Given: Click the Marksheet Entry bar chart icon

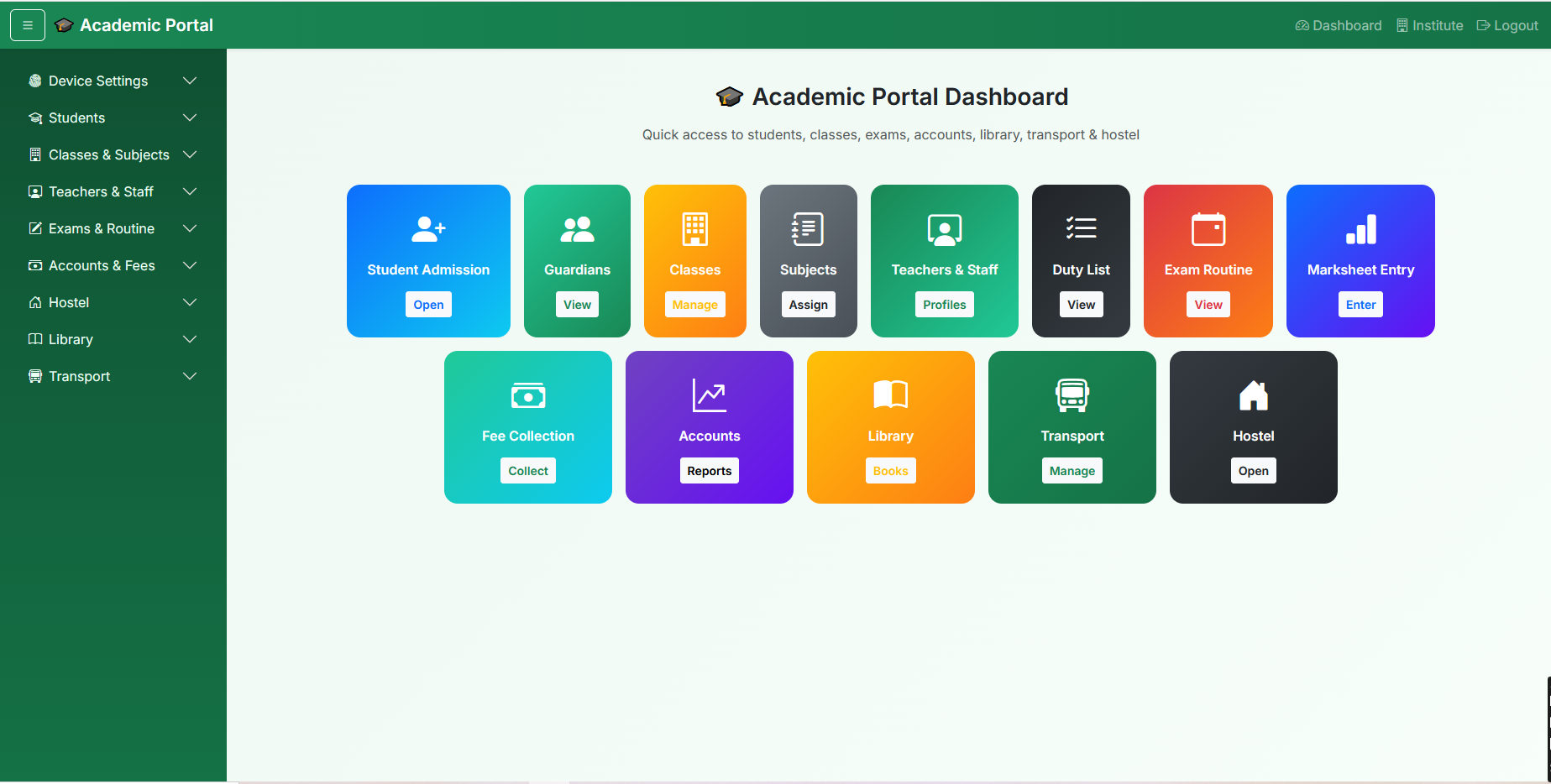Looking at the screenshot, I should coord(1360,227).
